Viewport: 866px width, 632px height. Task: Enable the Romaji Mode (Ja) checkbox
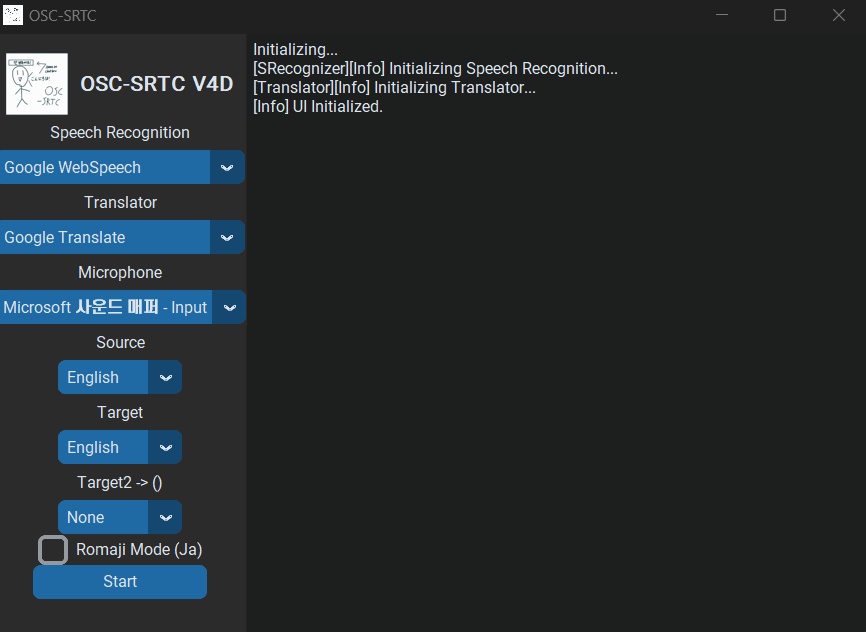coord(52,549)
